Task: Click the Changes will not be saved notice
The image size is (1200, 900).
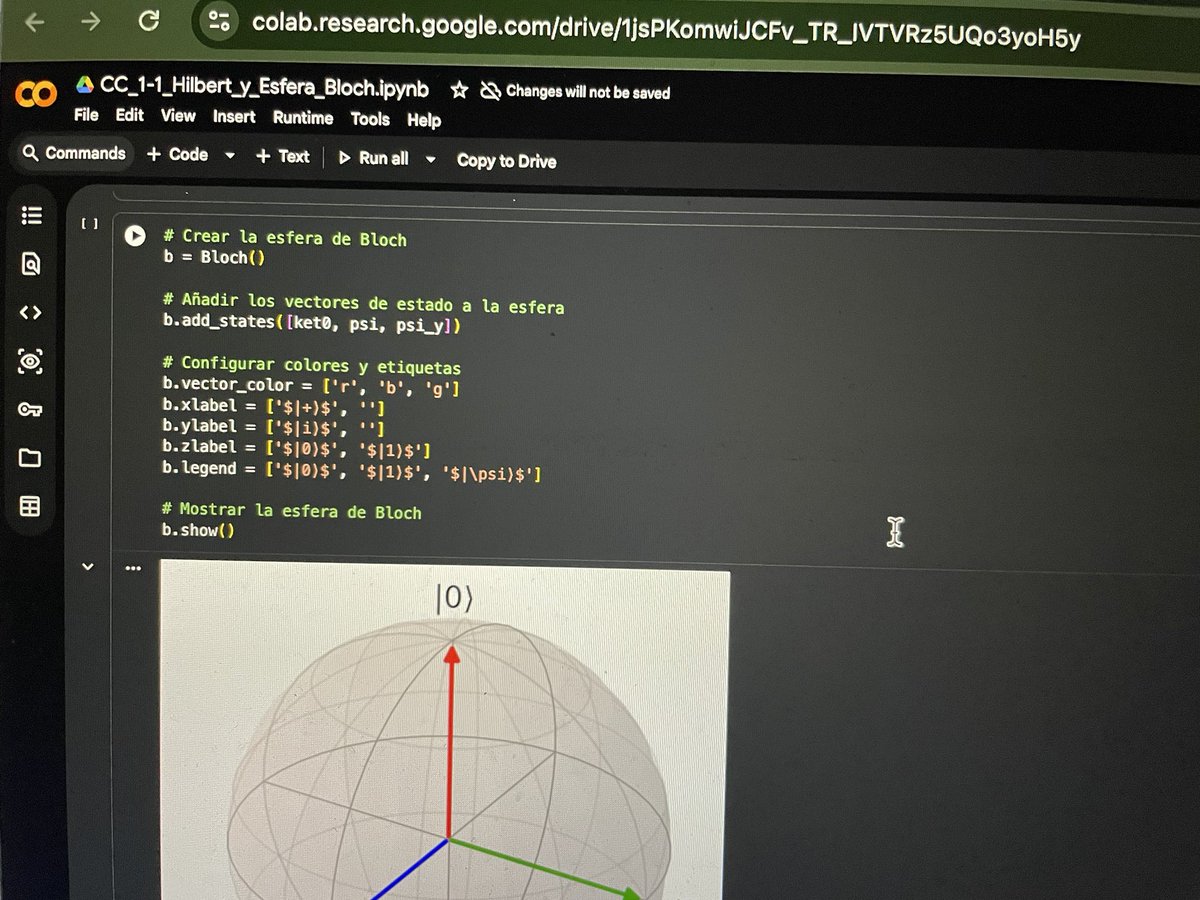Action: pyautogui.click(x=577, y=92)
